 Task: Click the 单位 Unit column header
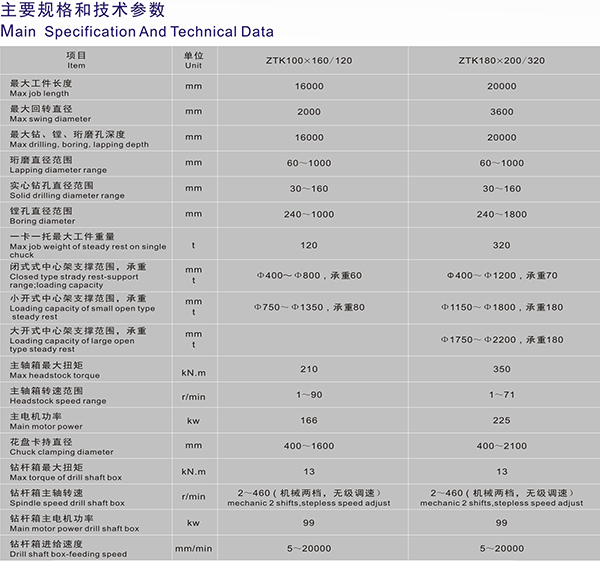click(x=193, y=60)
